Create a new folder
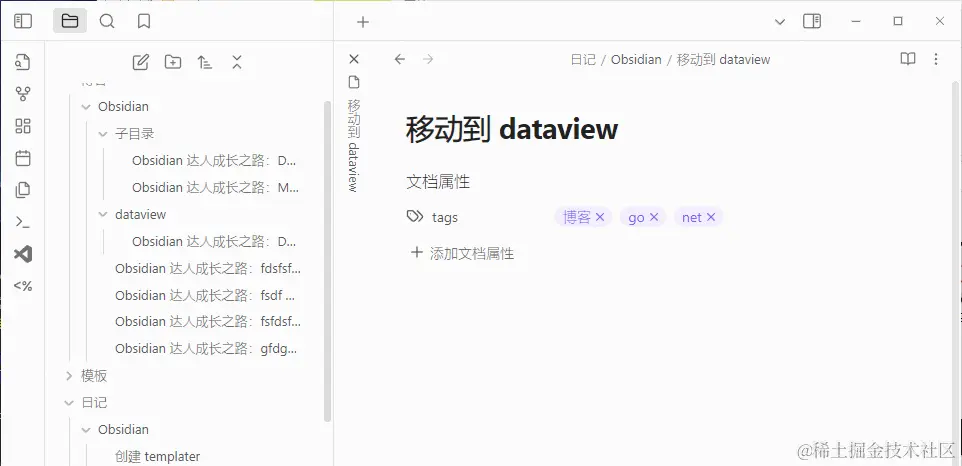This screenshot has width=962, height=466. pos(173,62)
